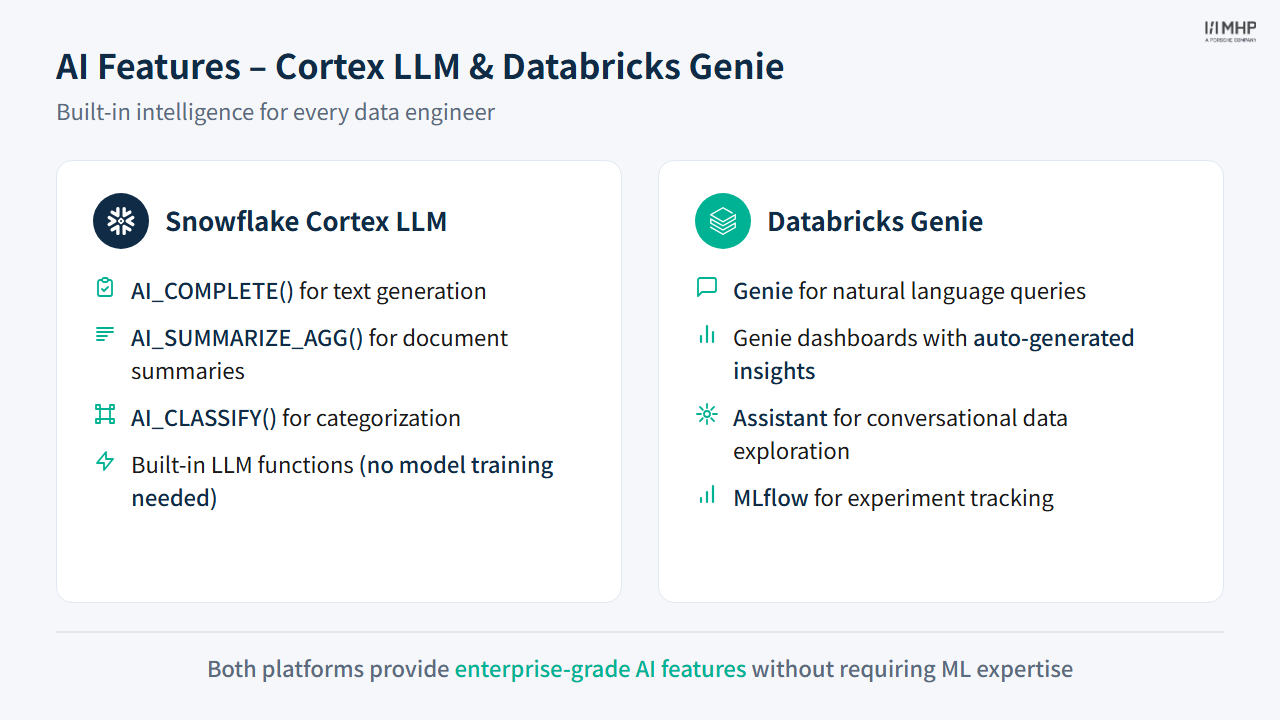Image resolution: width=1280 pixels, height=720 pixels.
Task: Click the lightning bolt icon beside Built-in LLM functions
Action: (x=105, y=462)
